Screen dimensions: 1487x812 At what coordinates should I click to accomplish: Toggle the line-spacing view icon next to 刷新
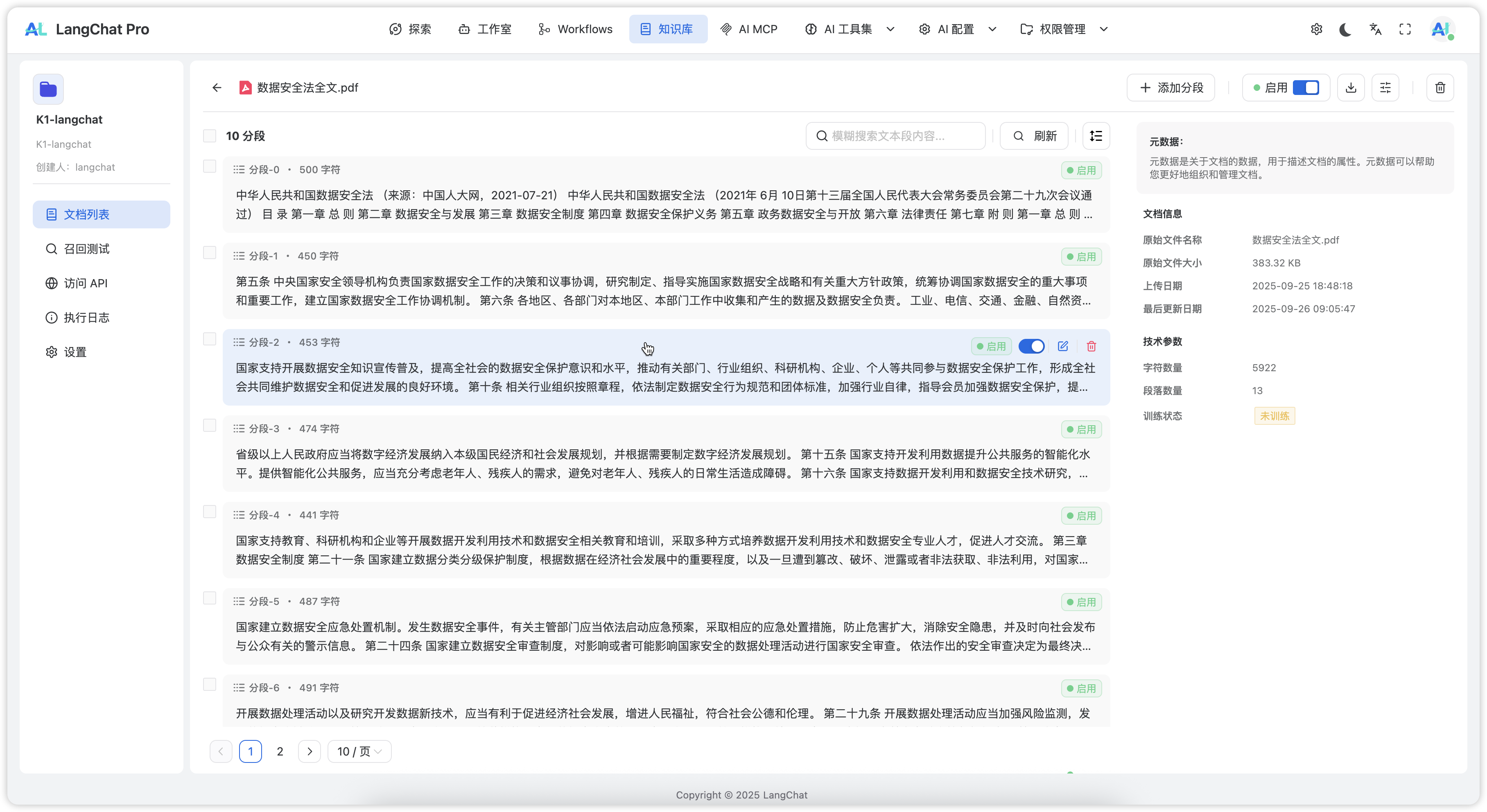(1096, 136)
